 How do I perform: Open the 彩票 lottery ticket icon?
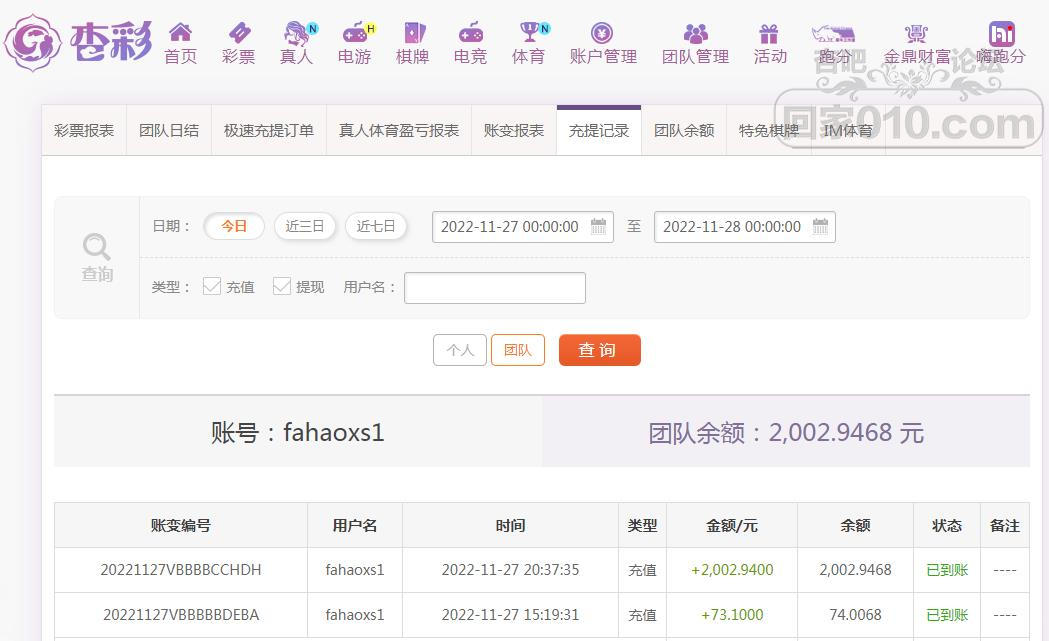point(239,31)
